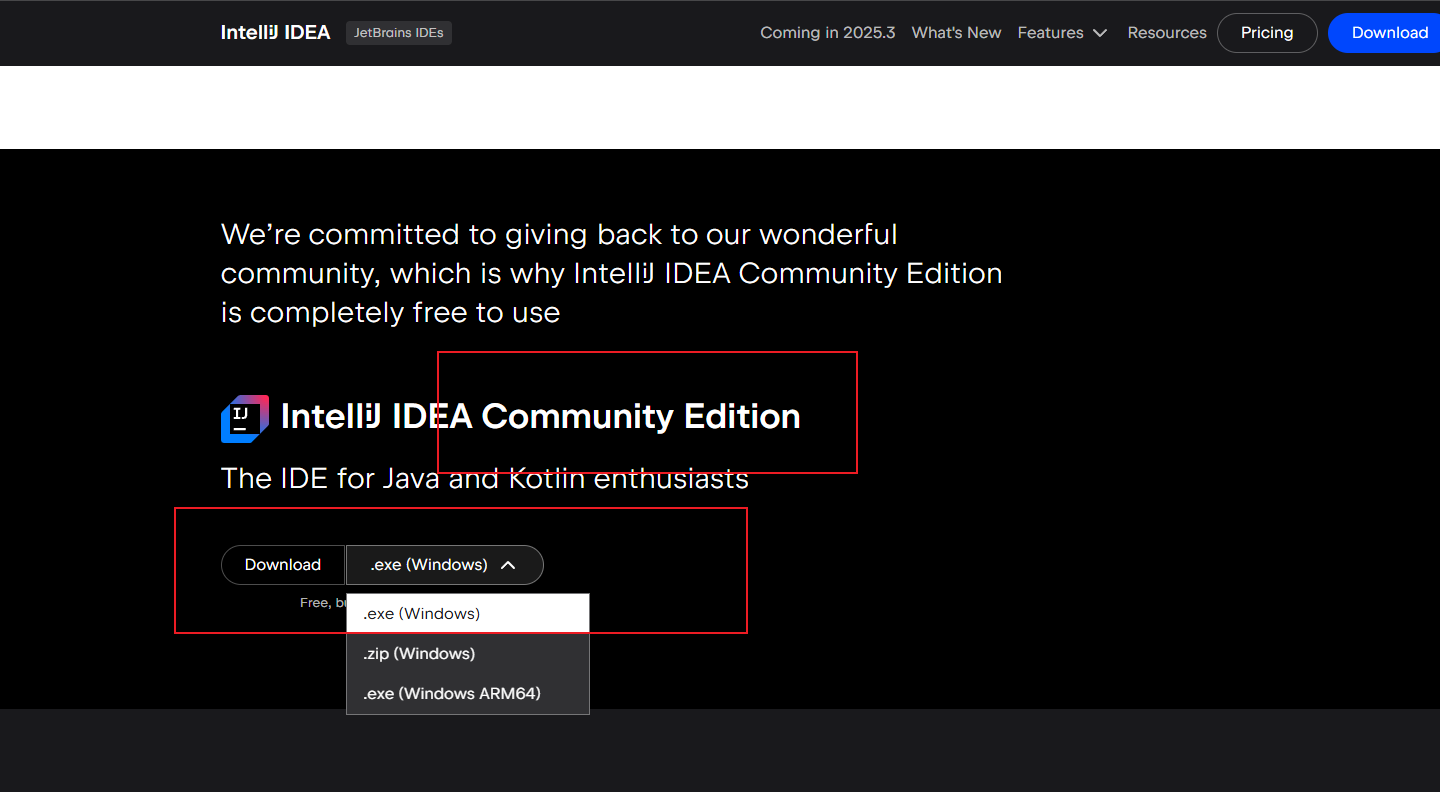Collapse the .exe (Windows) format dropdown
1440x792 pixels.
(444, 565)
